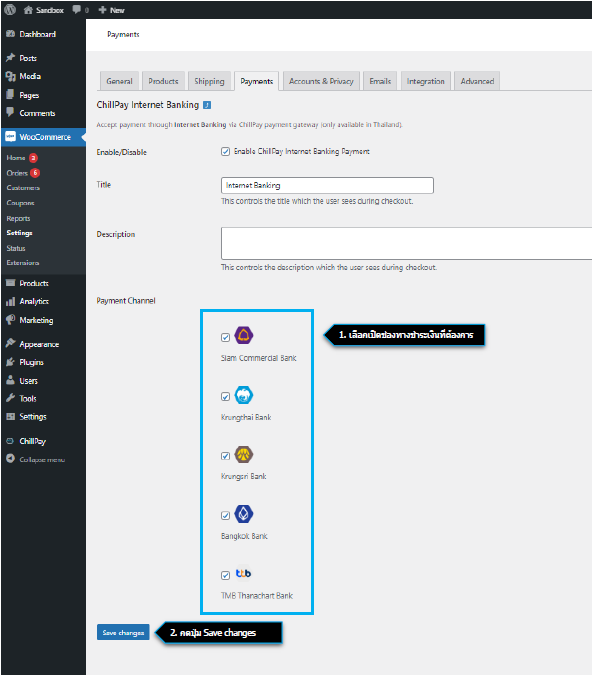Switch to the Integration tab
This screenshot has width=593, height=678.
(426, 81)
